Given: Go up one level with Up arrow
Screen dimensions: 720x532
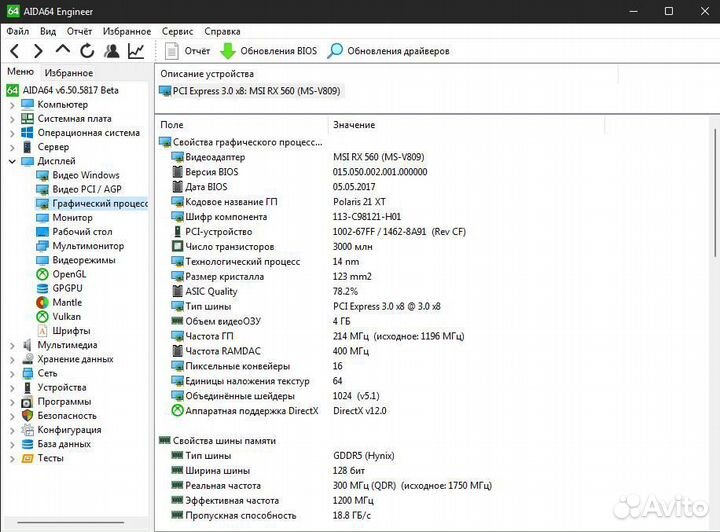Looking at the screenshot, I should coord(62,51).
